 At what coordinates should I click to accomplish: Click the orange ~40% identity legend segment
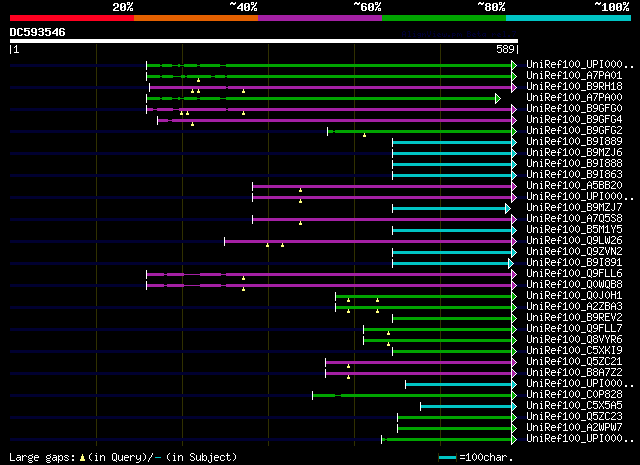pyautogui.click(x=196, y=18)
